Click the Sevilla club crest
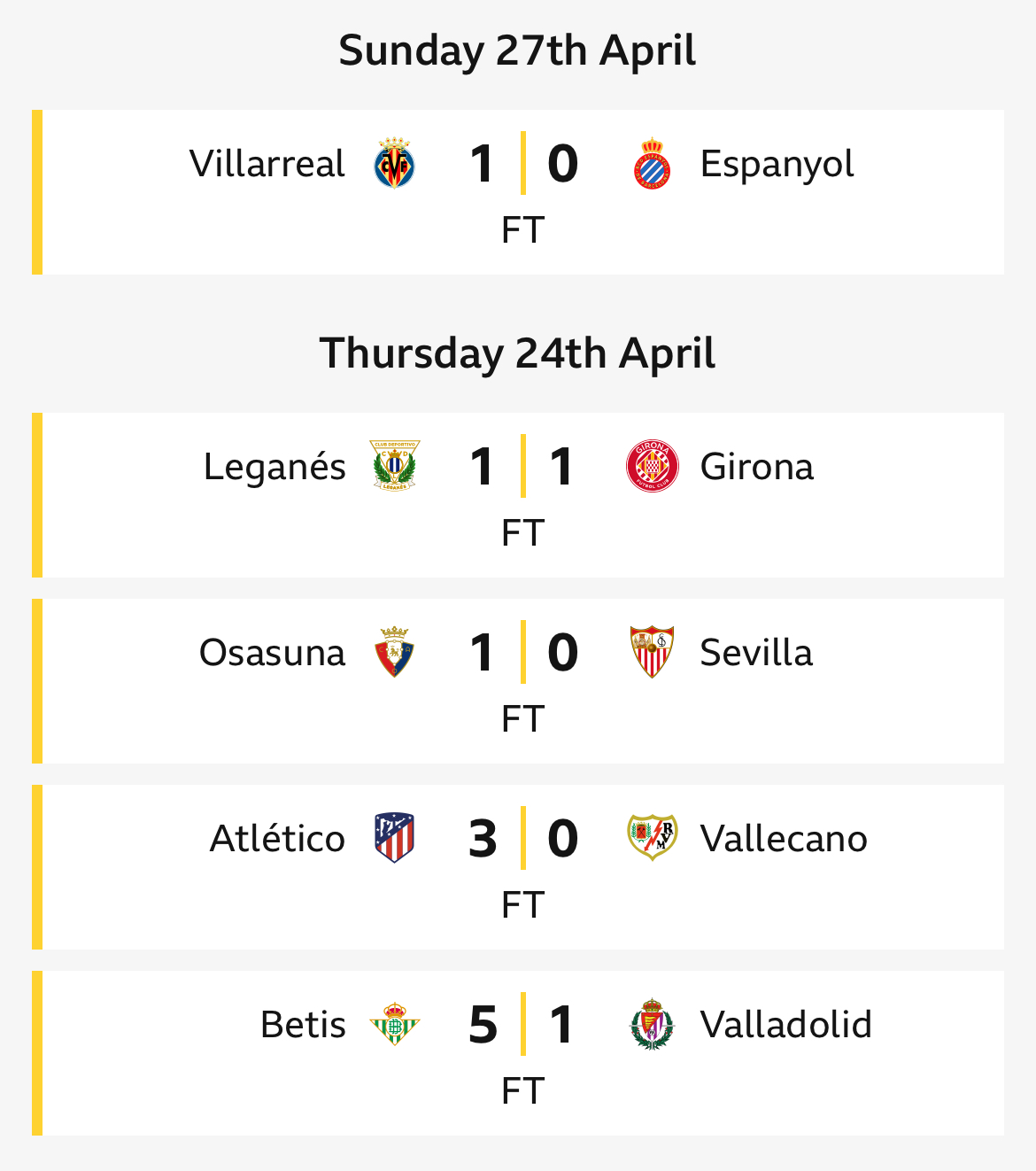The height and width of the screenshot is (1171, 1036). (653, 652)
